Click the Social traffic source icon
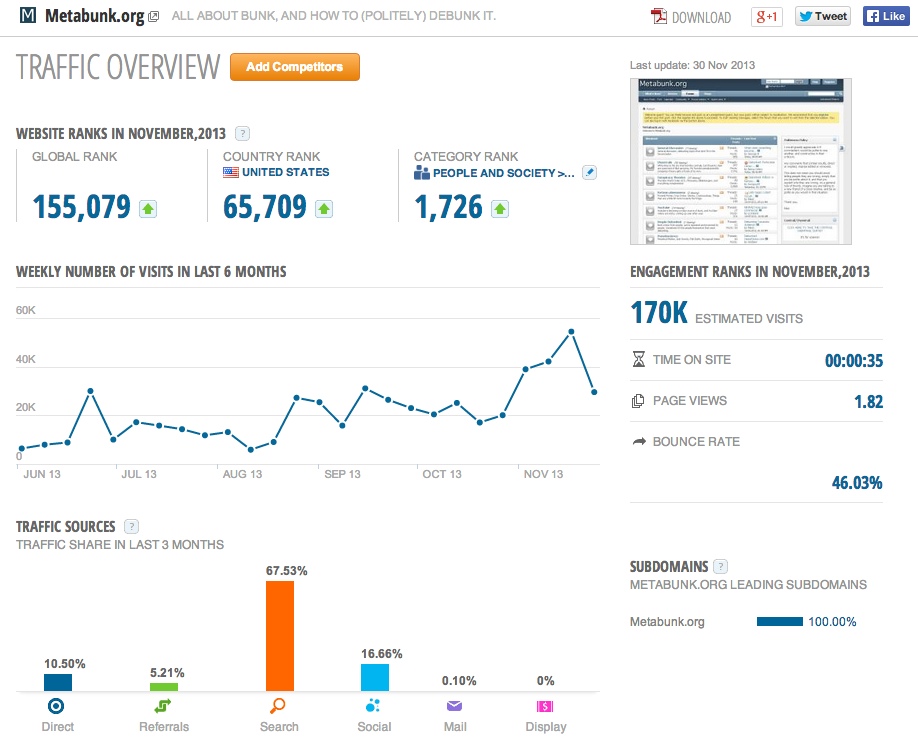Viewport: 918px width, 749px height. [373, 703]
